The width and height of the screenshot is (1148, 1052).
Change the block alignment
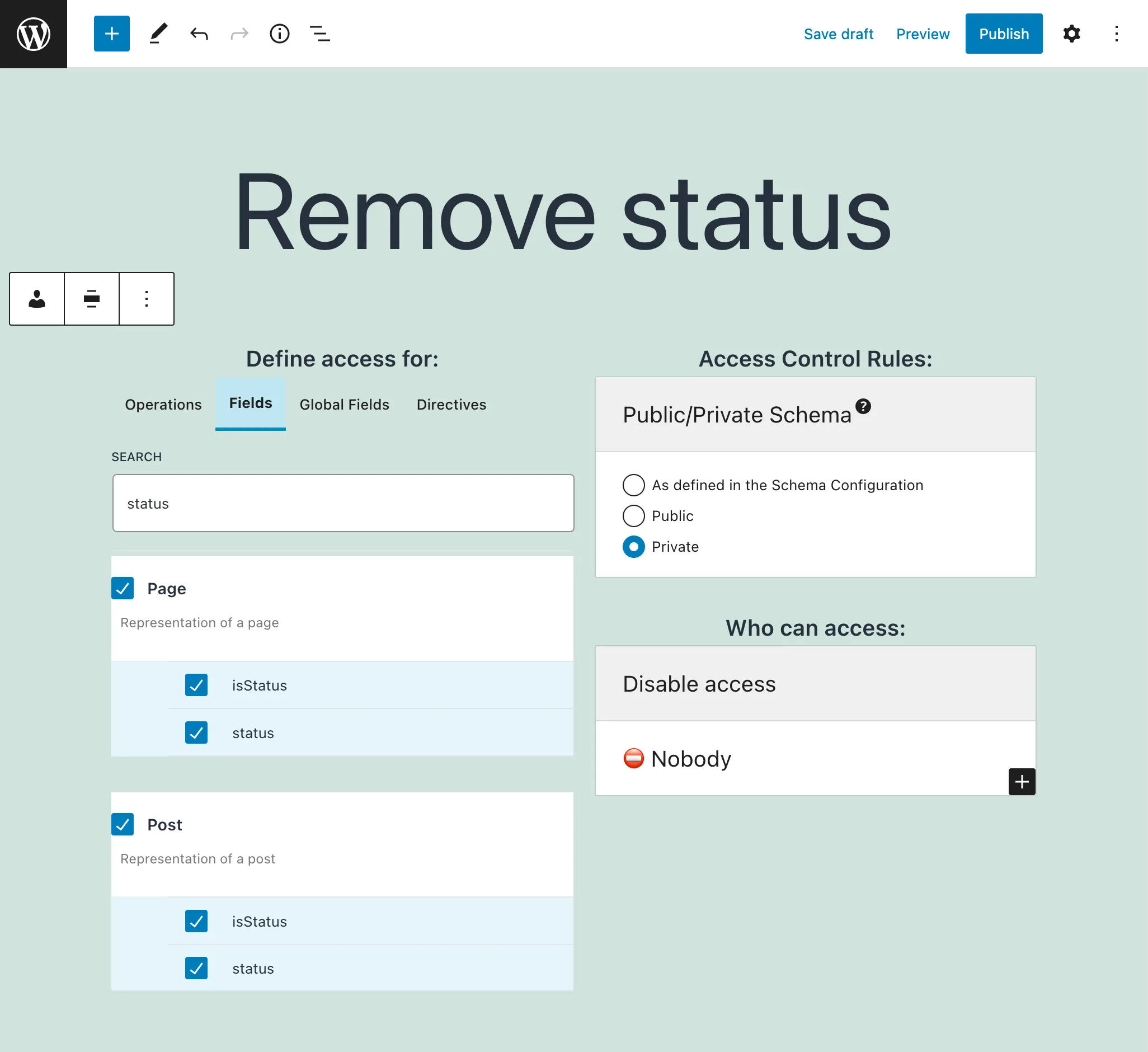tap(92, 298)
